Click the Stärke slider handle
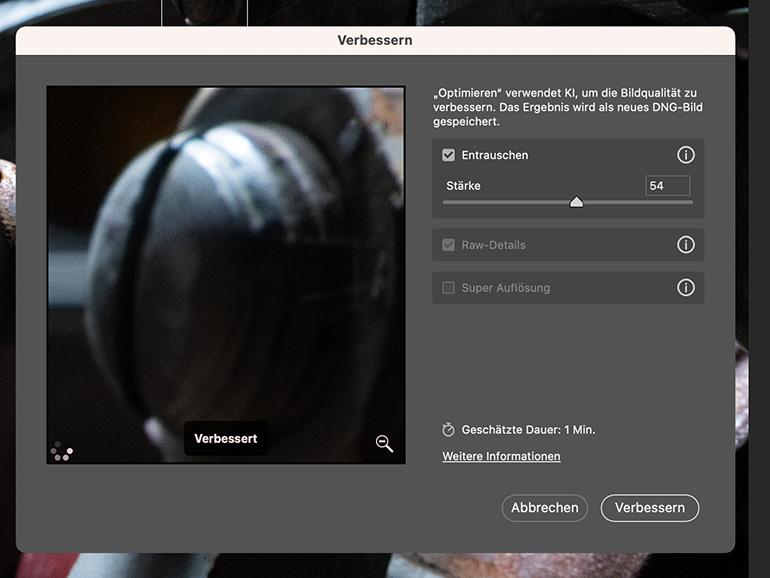 pos(576,202)
